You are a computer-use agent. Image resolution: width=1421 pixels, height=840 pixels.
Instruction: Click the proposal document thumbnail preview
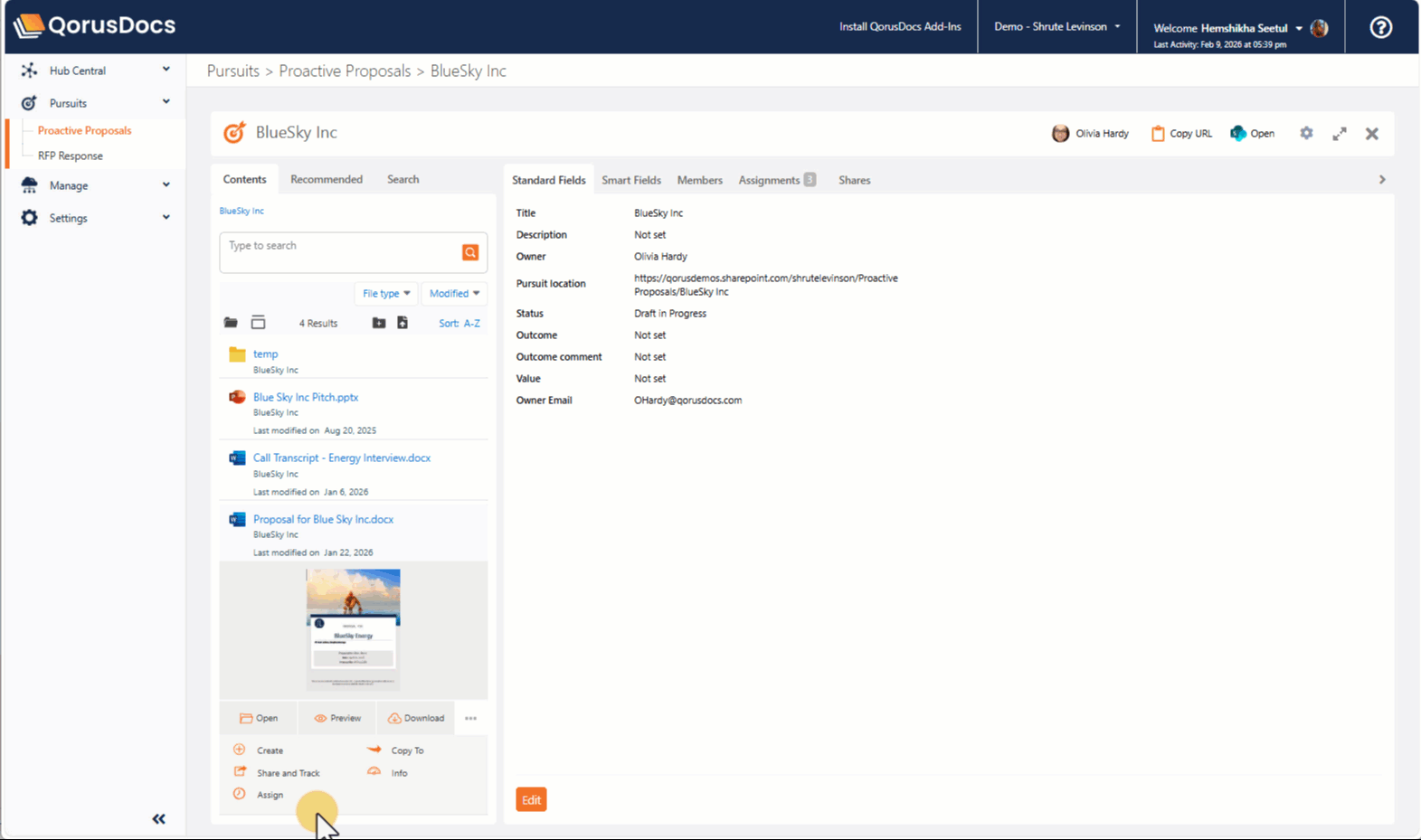[353, 629]
